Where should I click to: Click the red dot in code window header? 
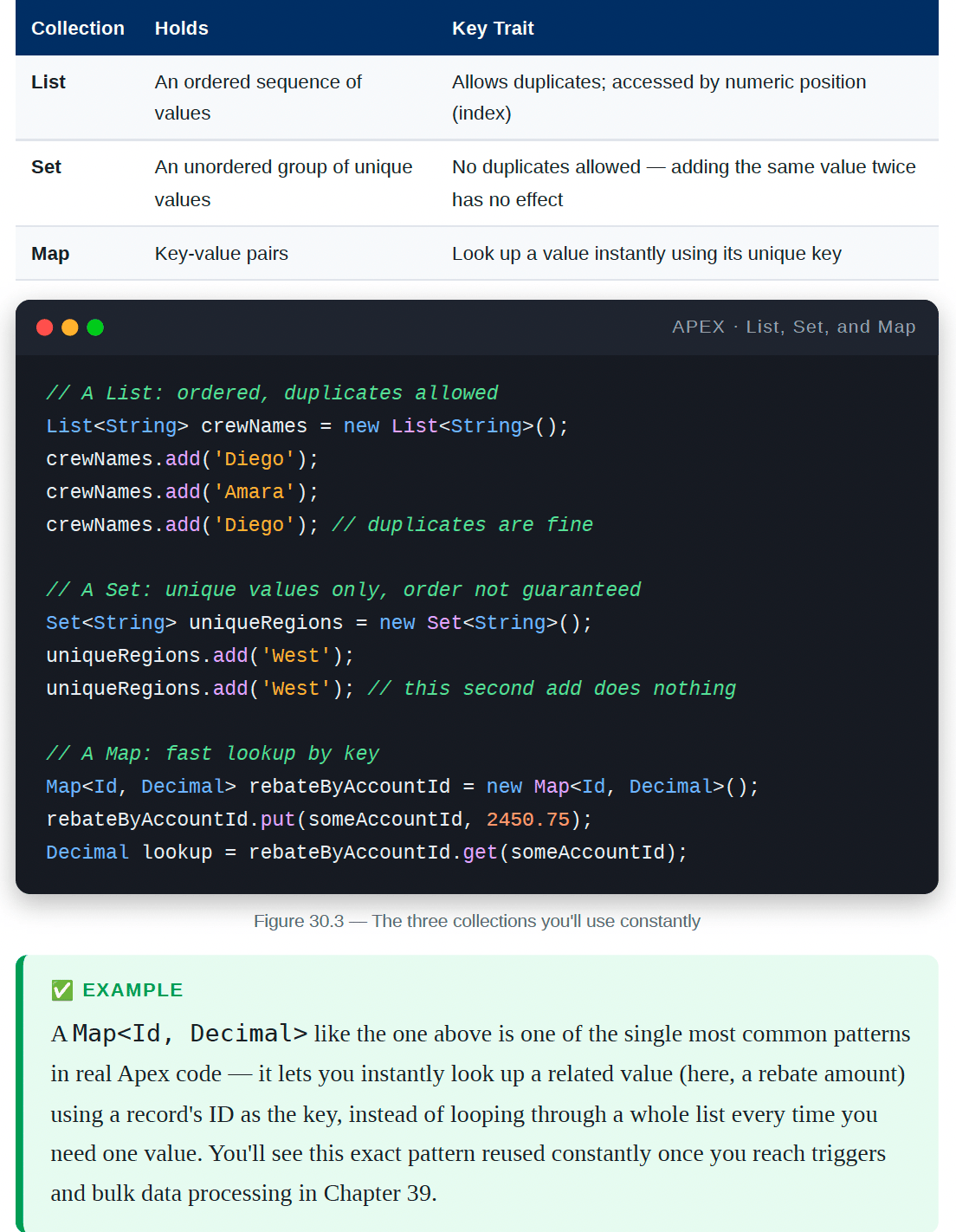45,327
